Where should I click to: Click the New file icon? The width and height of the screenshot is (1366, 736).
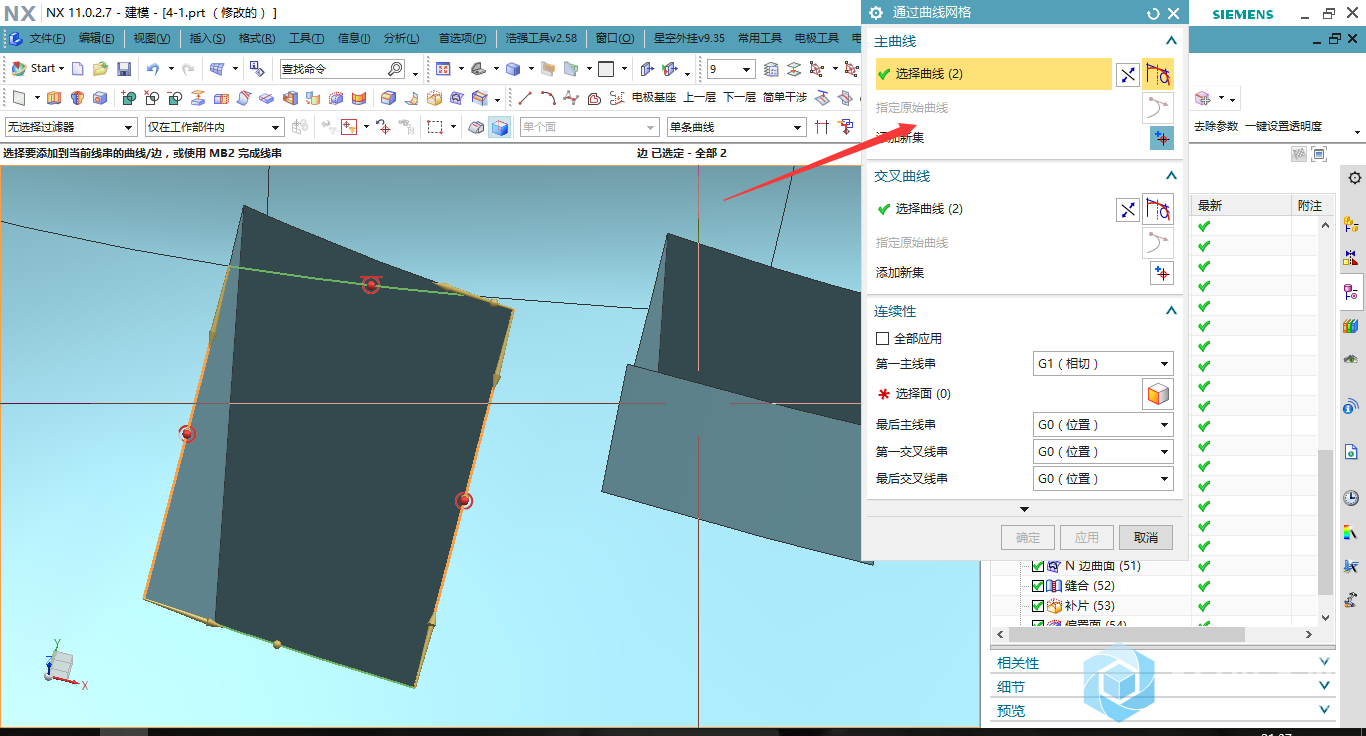tap(78, 69)
